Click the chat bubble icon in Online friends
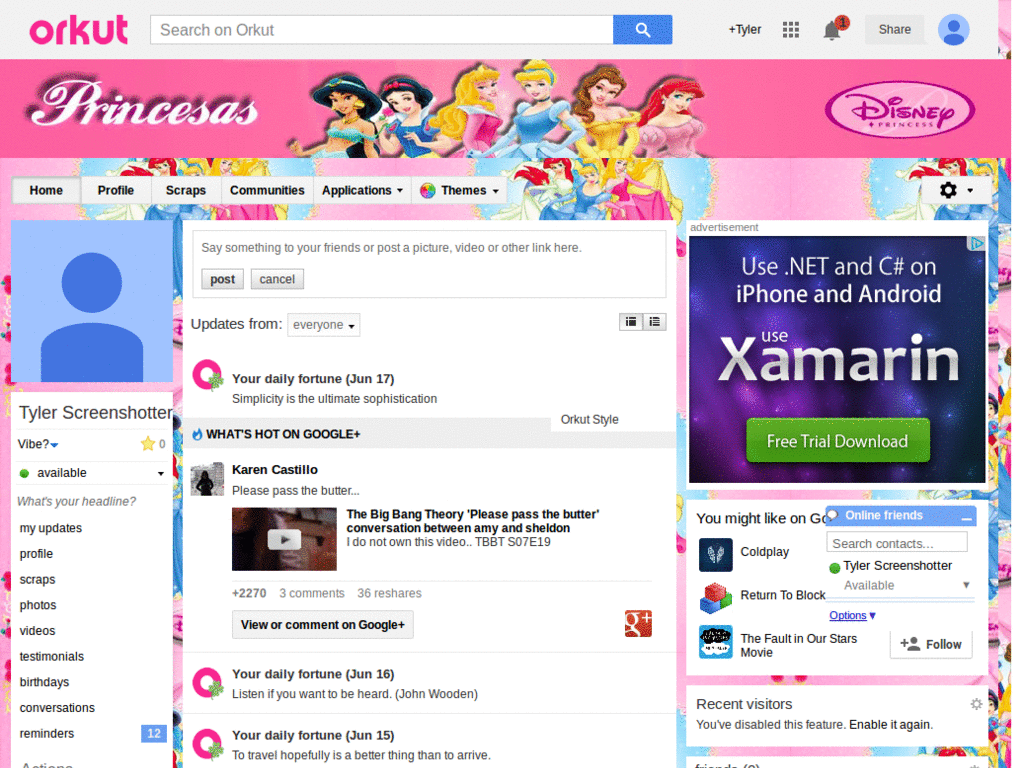Viewport: 1024px width, 768px height. 833,515
